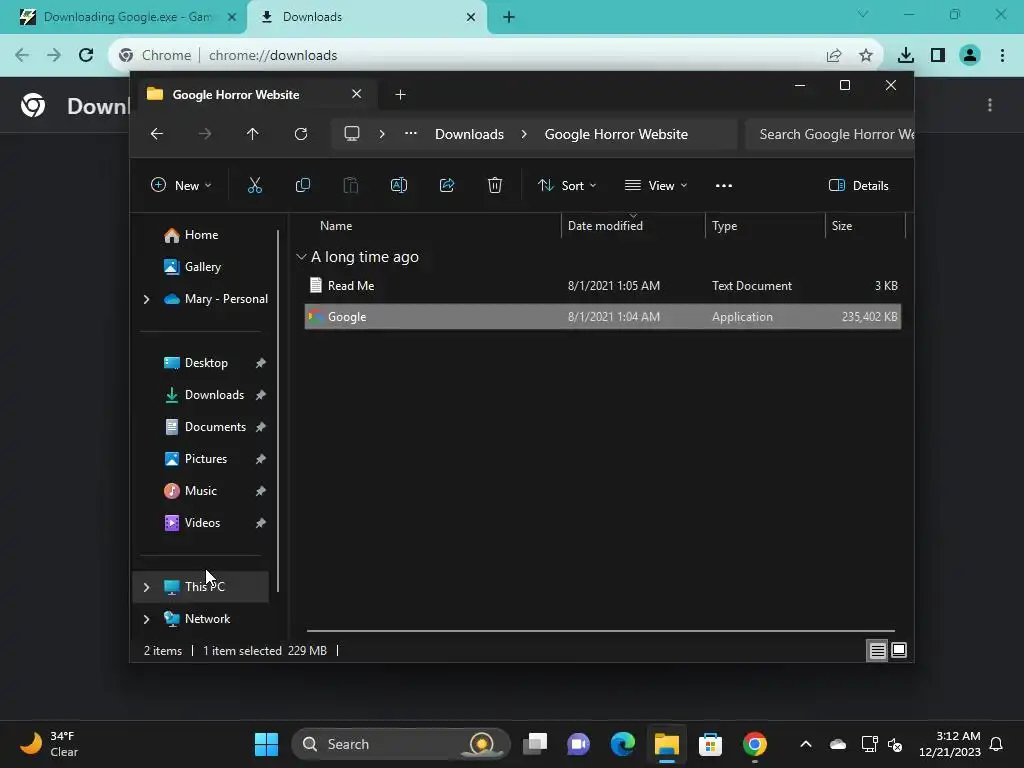Toggle Chrome side panel
Screen dimensions: 1024x768
tap(938, 56)
